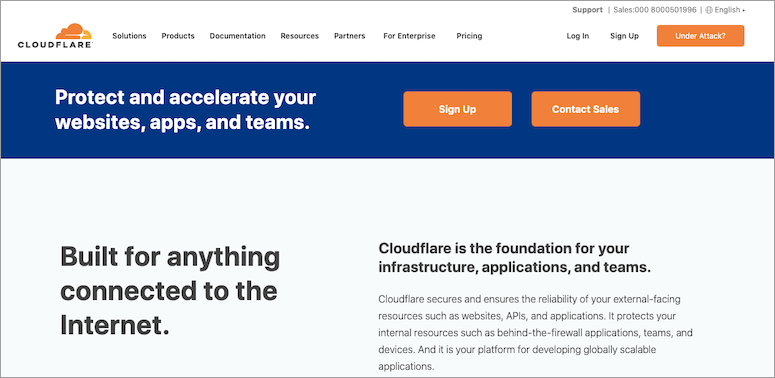Click the orange Sign Up banner button

pyautogui.click(x=457, y=109)
